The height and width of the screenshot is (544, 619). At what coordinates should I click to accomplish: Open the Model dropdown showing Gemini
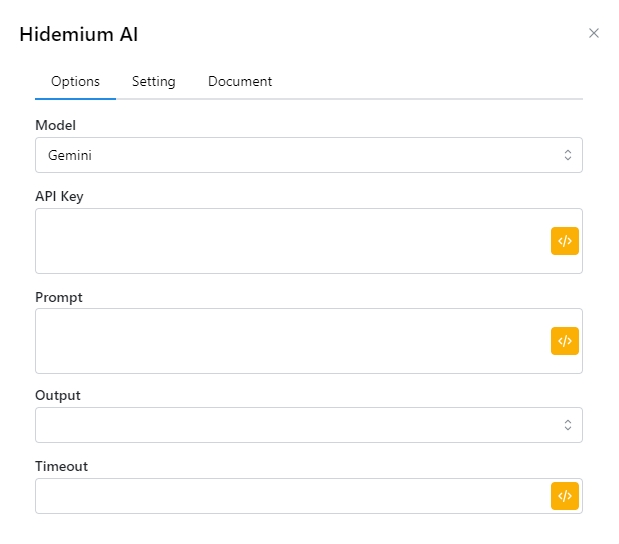click(x=300, y=155)
